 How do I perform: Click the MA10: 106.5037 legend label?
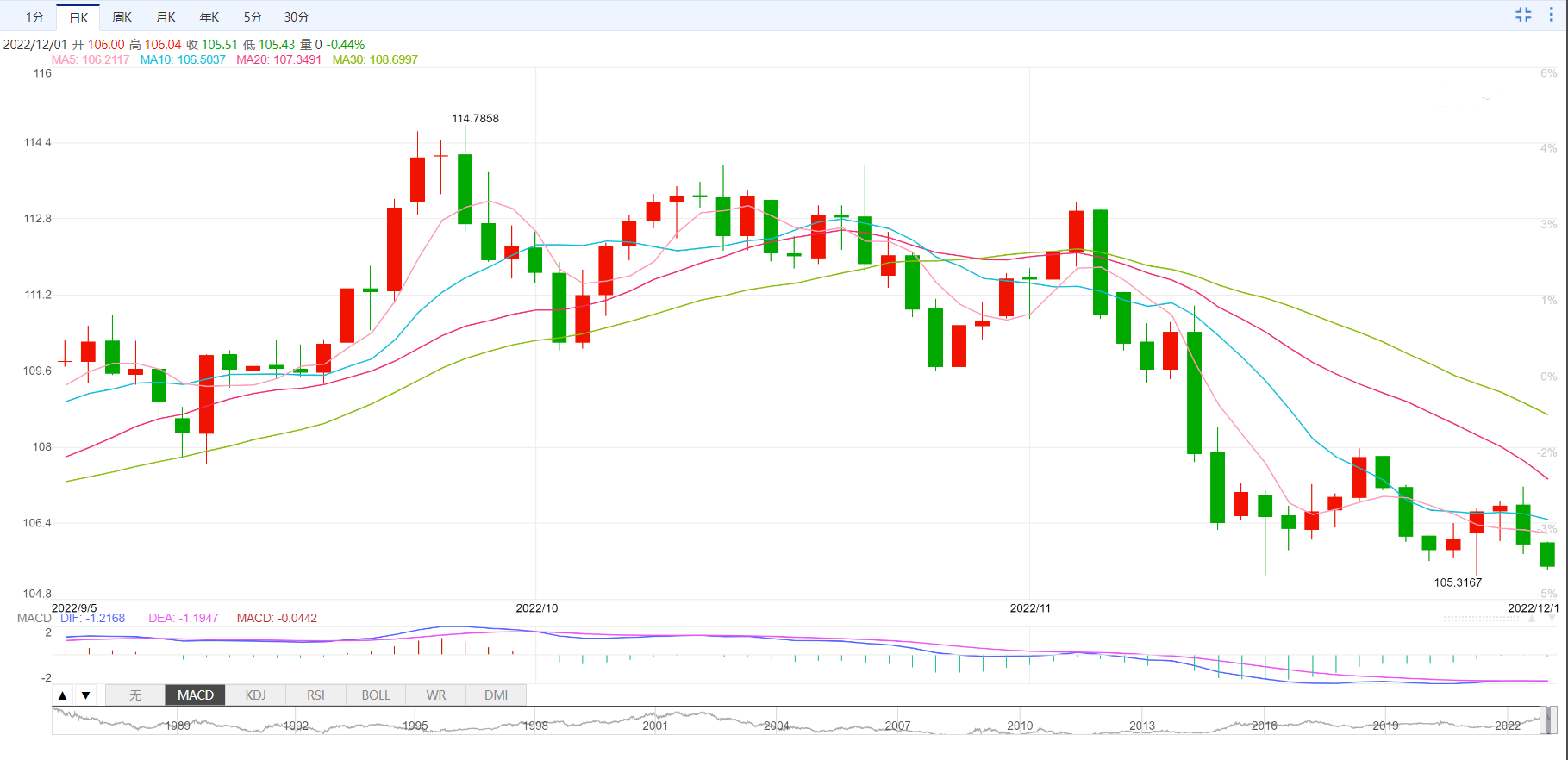point(183,59)
